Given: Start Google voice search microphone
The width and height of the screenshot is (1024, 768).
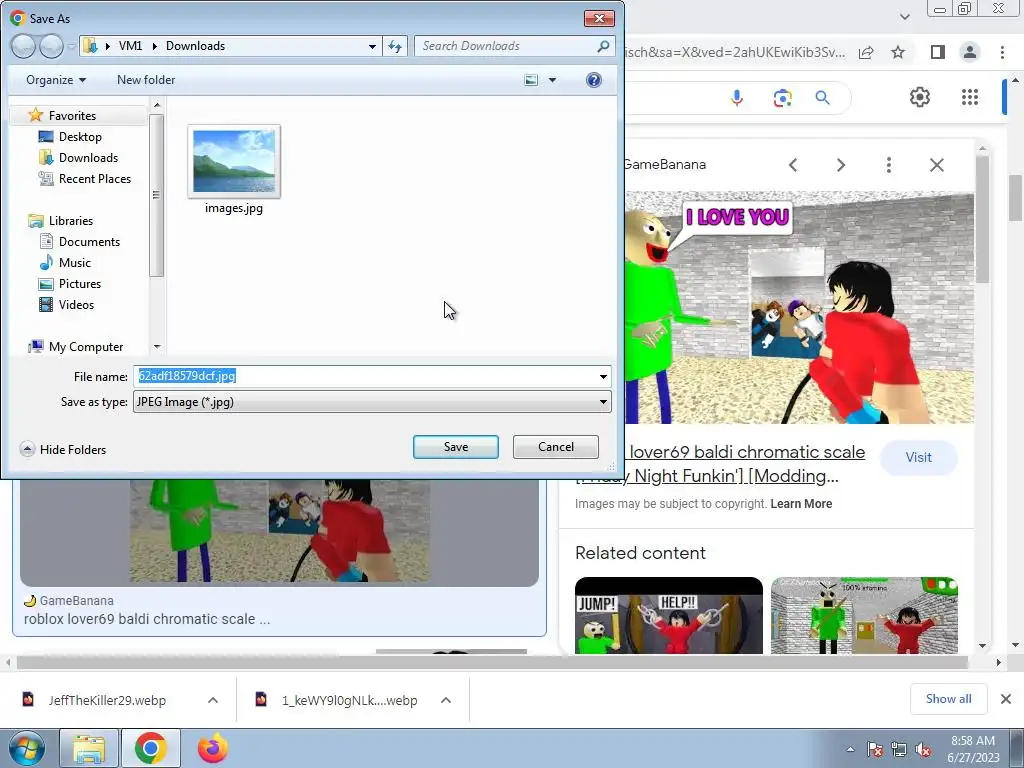Looking at the screenshot, I should click(737, 98).
